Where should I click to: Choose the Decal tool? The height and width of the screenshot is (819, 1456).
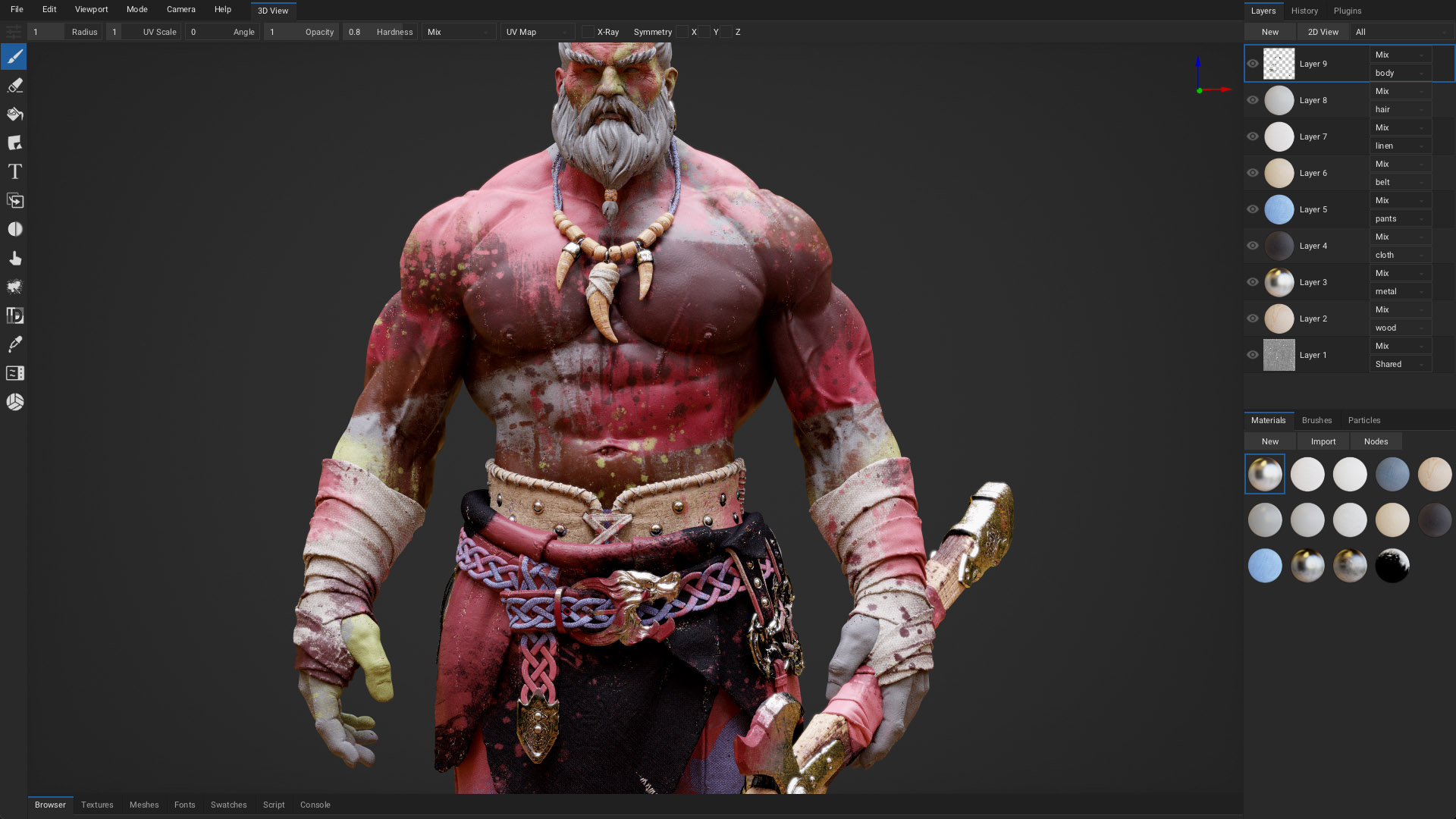point(14,143)
